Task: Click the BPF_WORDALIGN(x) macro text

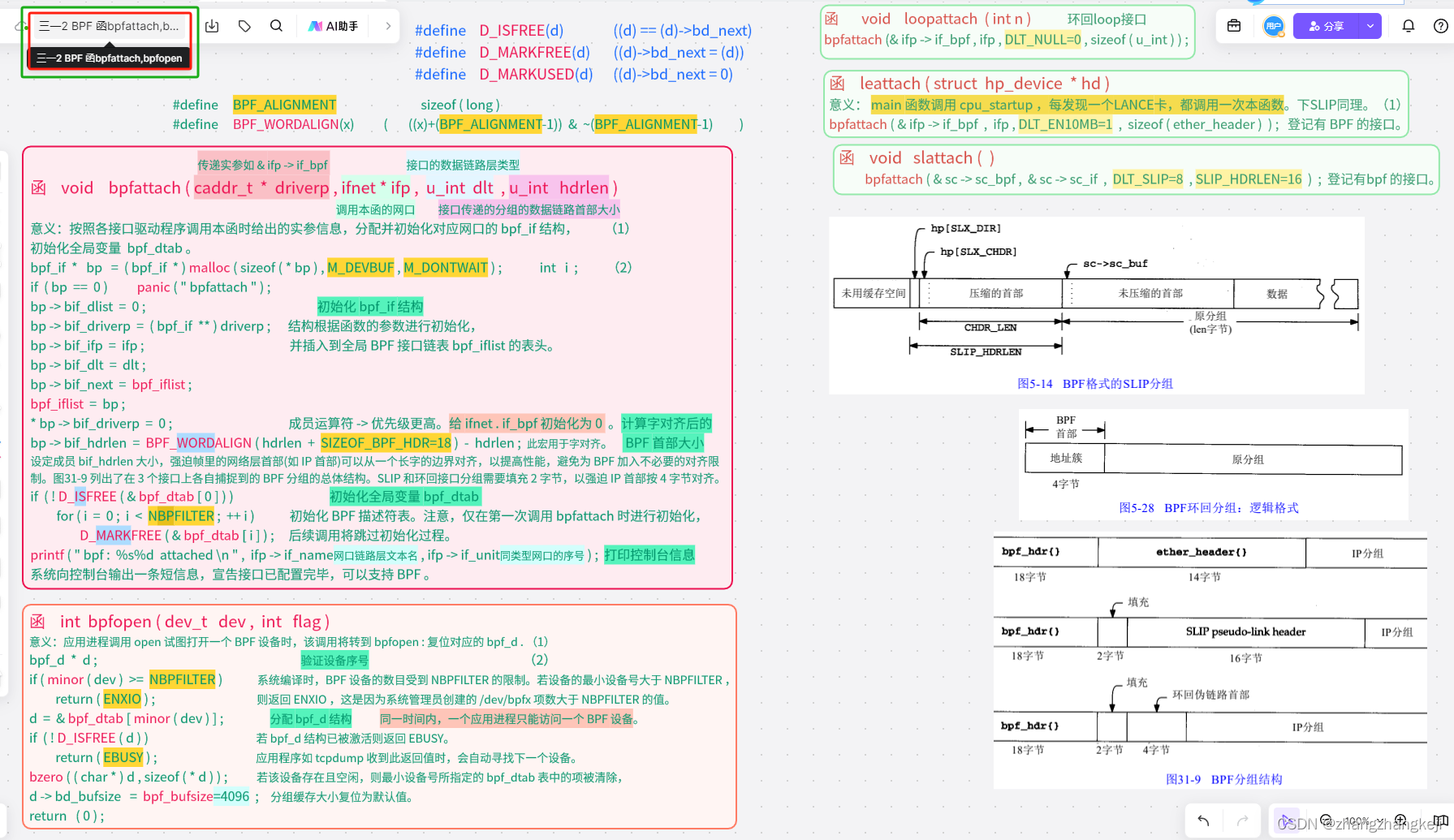Action: (x=293, y=124)
